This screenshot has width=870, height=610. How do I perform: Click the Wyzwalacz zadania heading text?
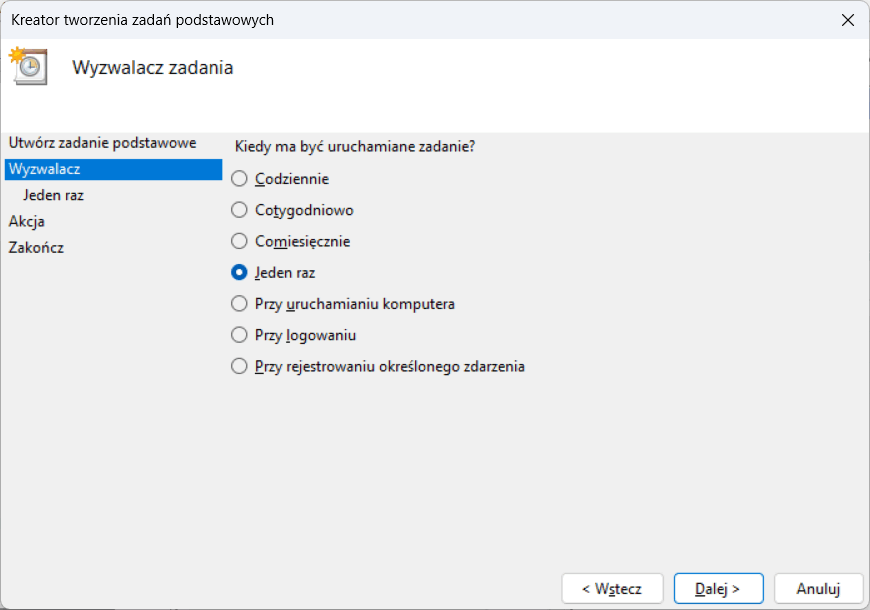(x=152, y=68)
